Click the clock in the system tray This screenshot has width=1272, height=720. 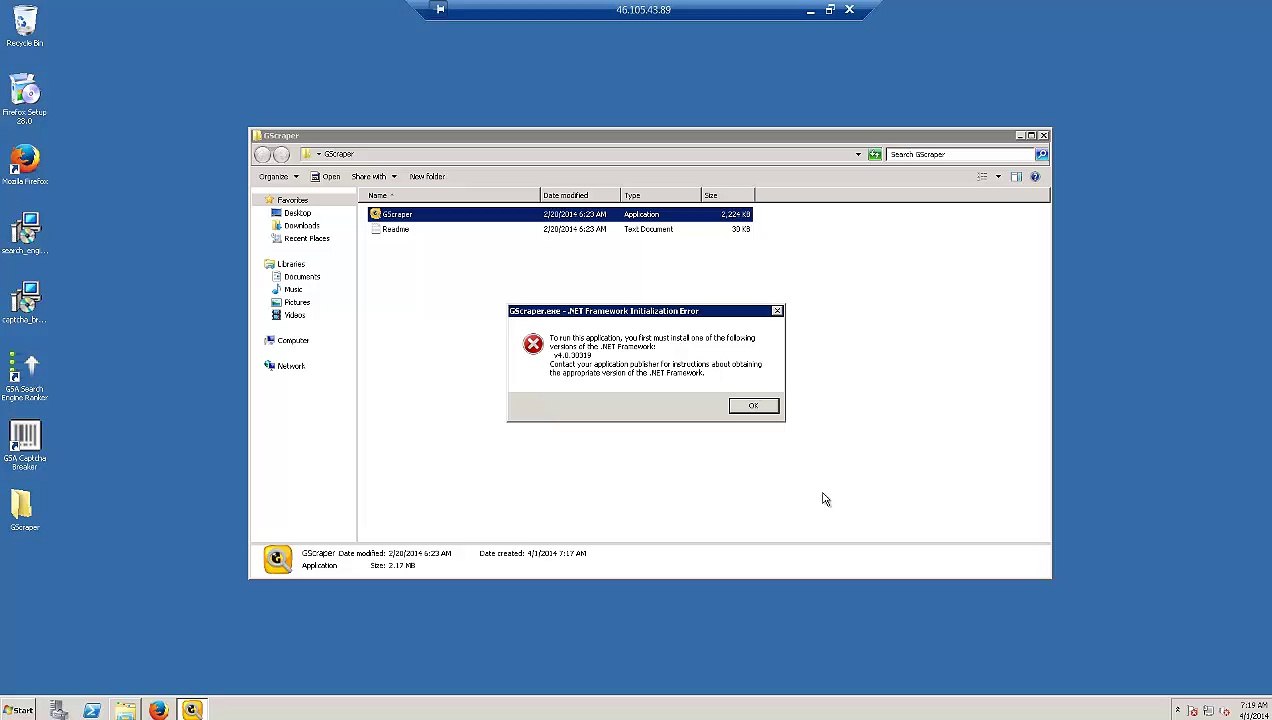click(x=1253, y=710)
